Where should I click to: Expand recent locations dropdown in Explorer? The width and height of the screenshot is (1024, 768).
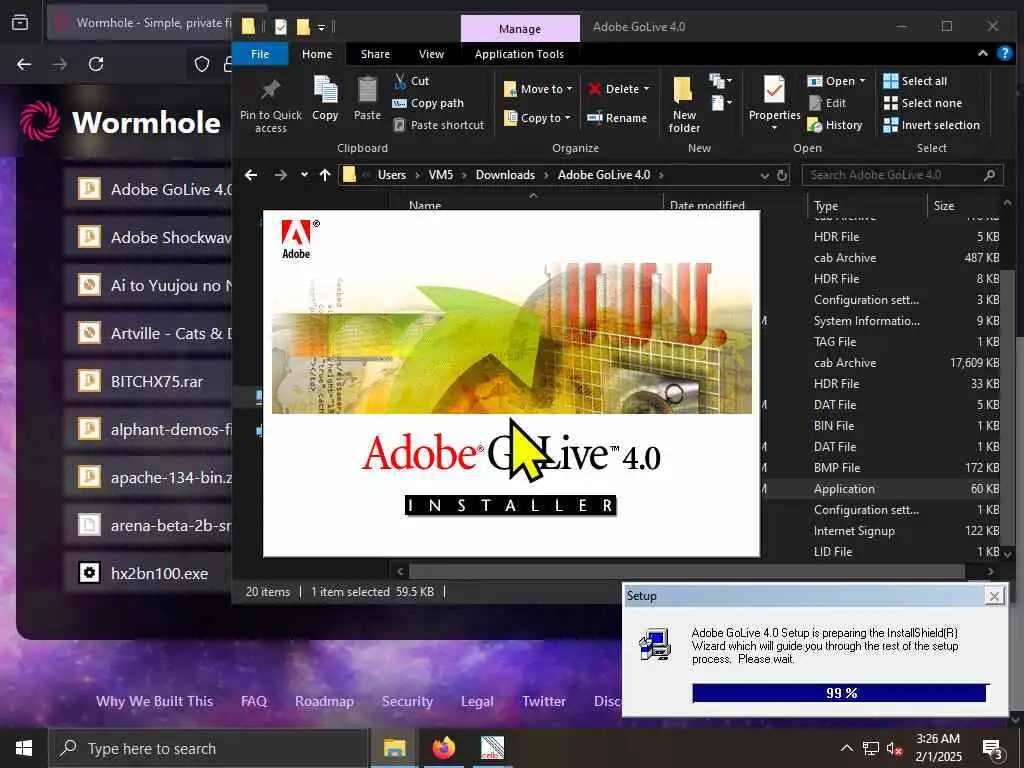click(304, 175)
